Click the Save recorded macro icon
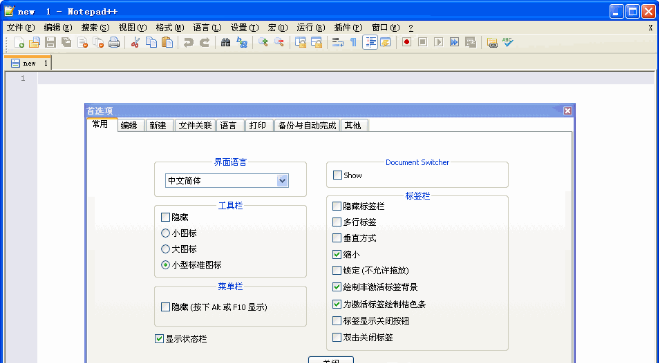Viewport: 659px width, 363px height. 471,42
